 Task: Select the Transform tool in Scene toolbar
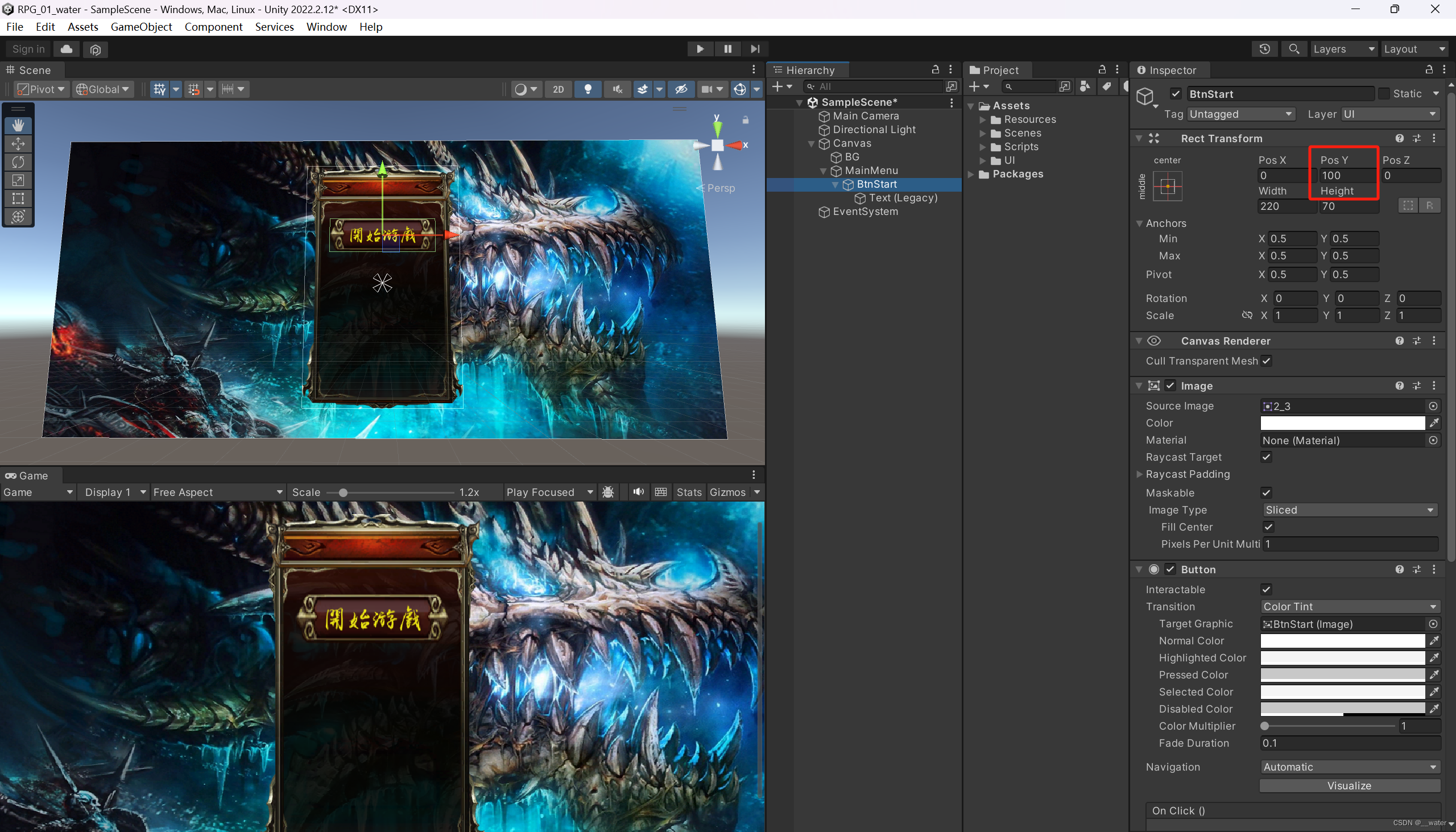click(x=18, y=217)
